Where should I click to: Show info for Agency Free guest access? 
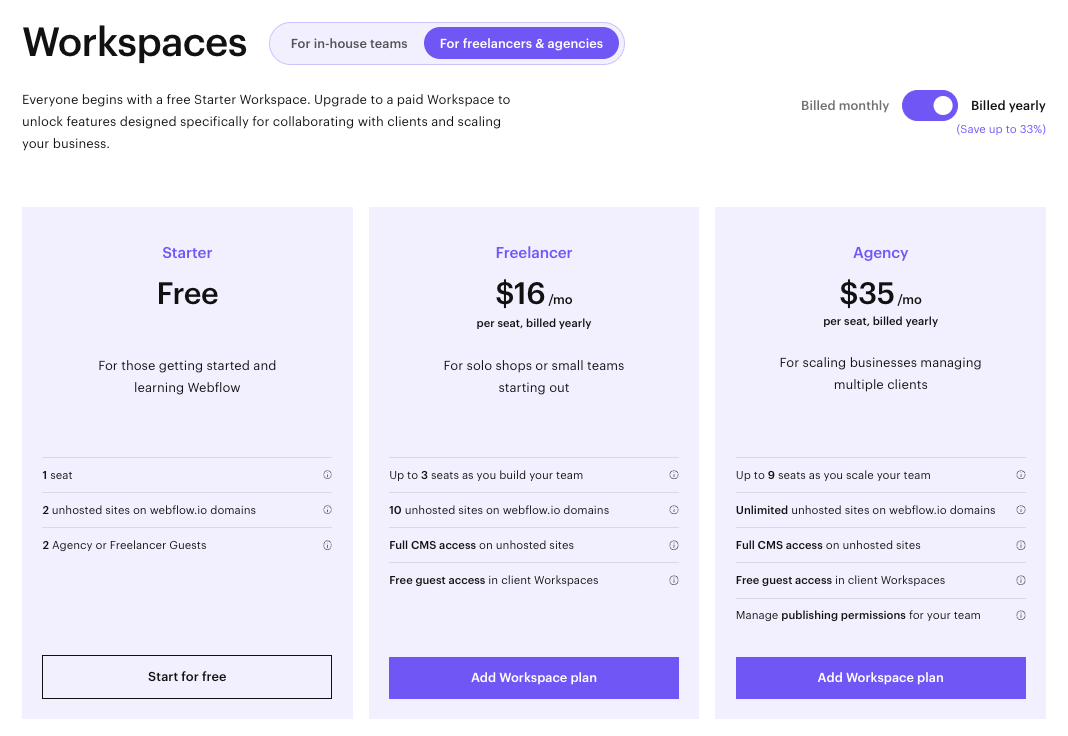(x=1021, y=580)
